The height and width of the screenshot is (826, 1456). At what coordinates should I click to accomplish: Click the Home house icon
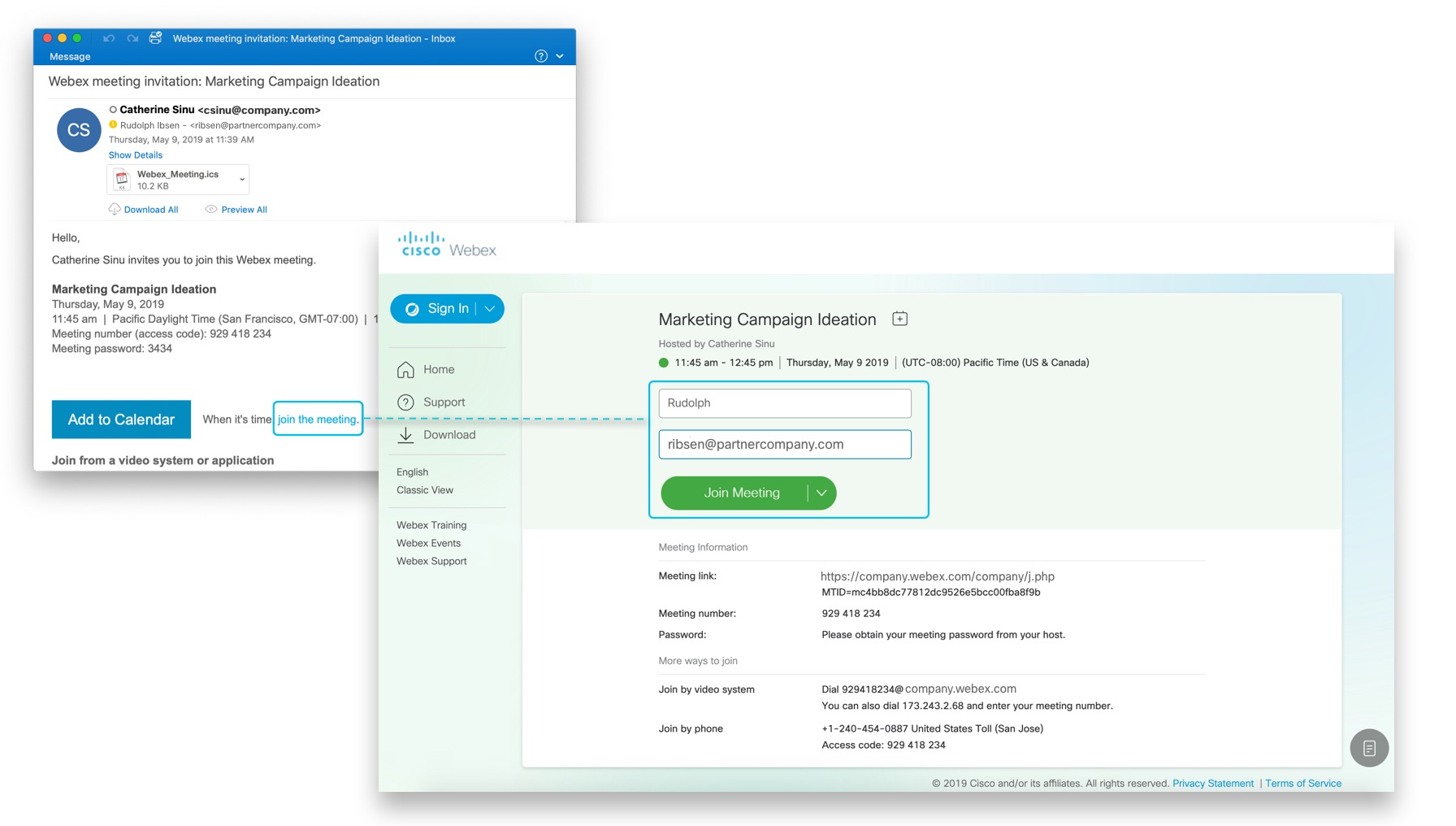[405, 370]
